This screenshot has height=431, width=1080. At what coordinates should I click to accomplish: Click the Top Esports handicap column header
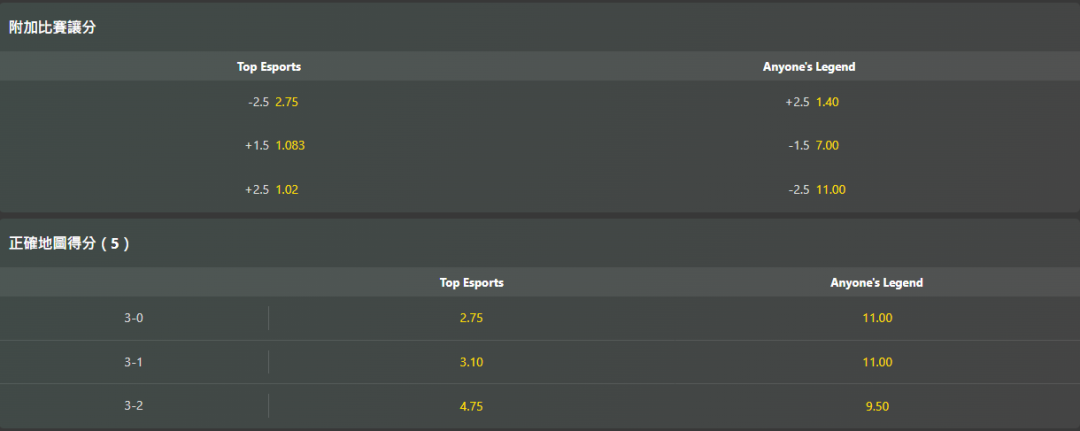click(x=269, y=67)
